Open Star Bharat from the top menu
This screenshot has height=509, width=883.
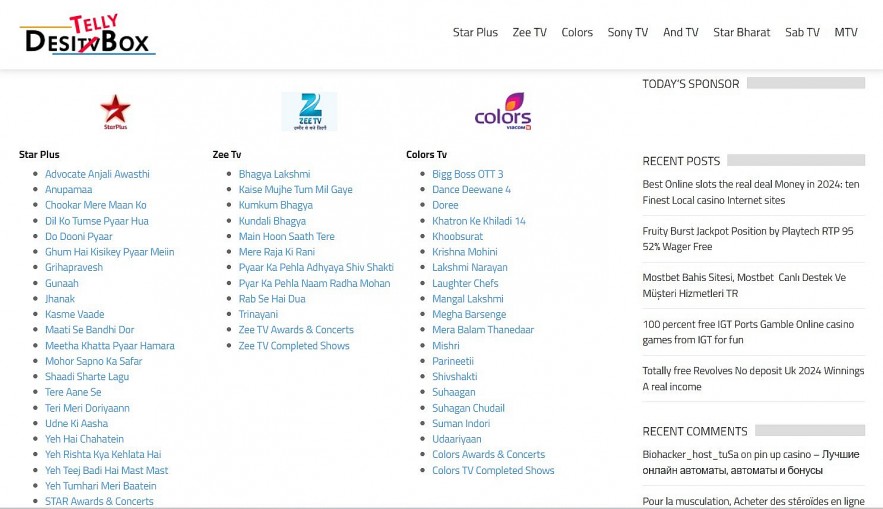coord(741,32)
